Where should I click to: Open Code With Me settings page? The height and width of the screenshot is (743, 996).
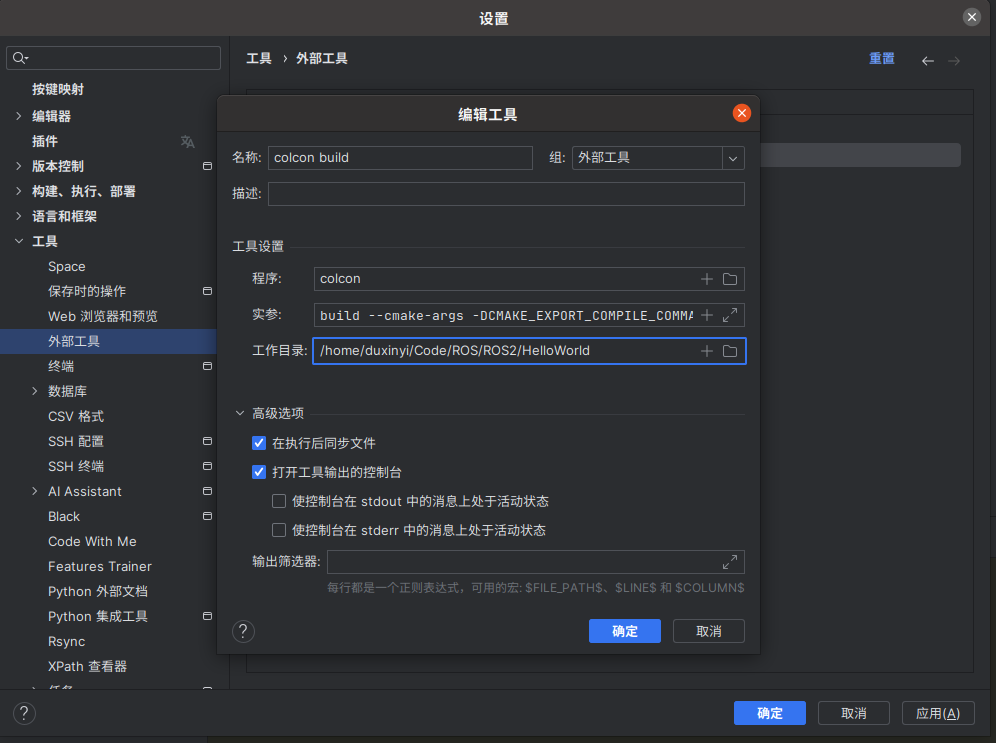point(92,541)
